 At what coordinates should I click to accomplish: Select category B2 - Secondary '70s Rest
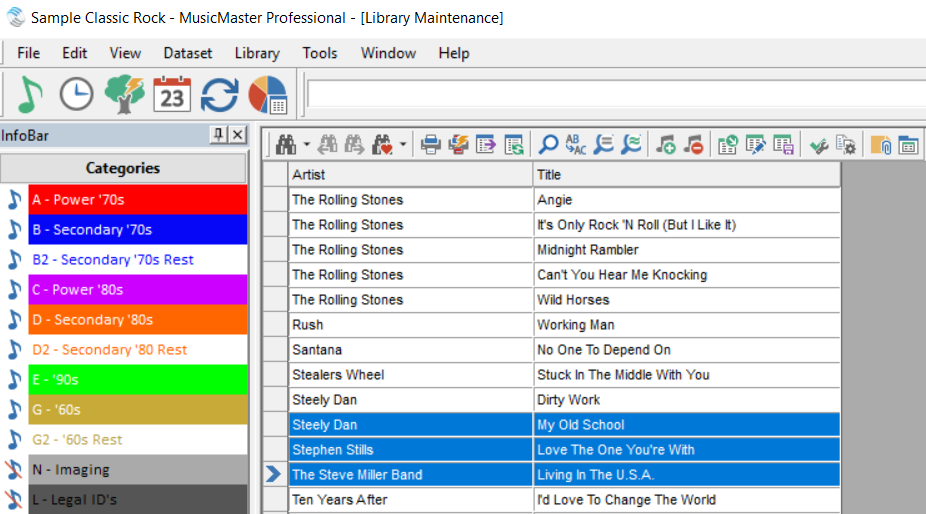[138, 260]
